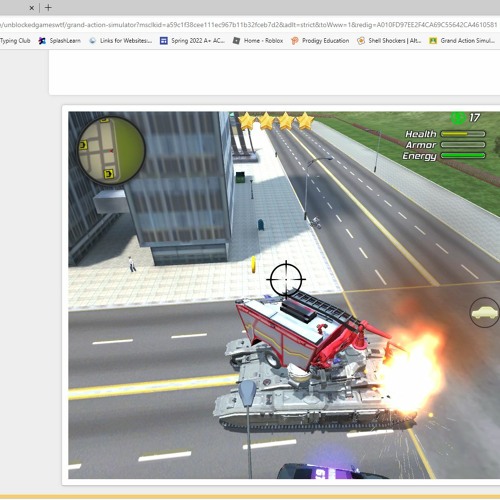Click the Prodigy Education bookmark favicon

295,41
